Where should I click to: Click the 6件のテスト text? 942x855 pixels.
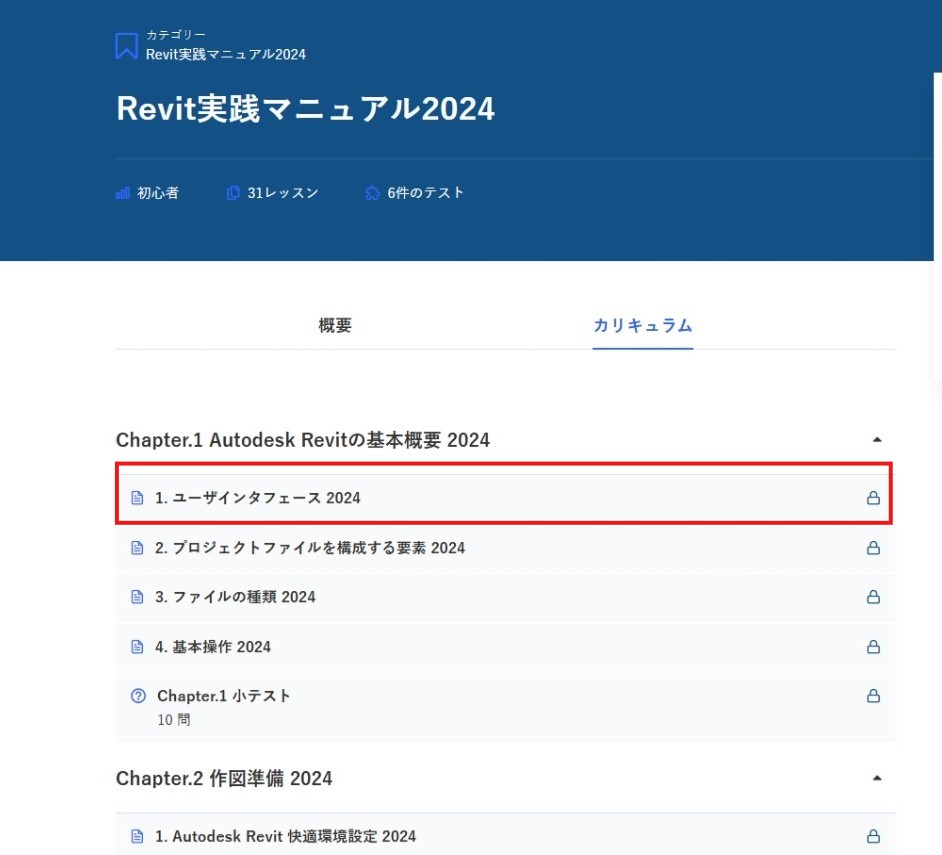425,193
